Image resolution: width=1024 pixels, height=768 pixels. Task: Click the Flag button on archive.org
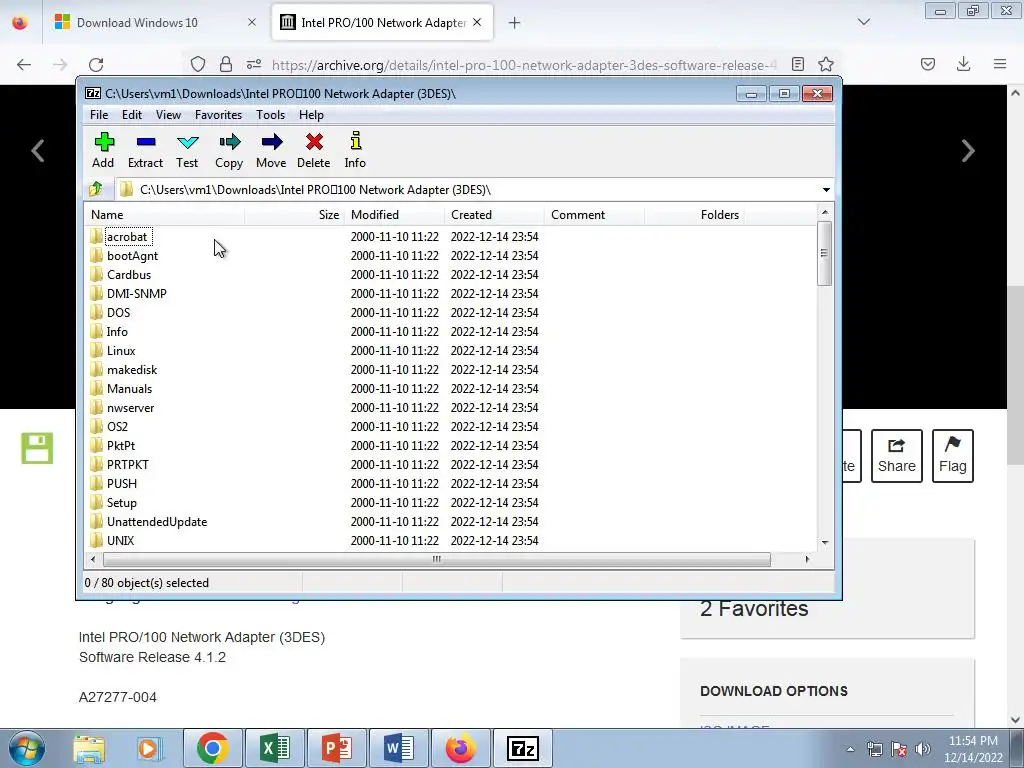coord(953,456)
